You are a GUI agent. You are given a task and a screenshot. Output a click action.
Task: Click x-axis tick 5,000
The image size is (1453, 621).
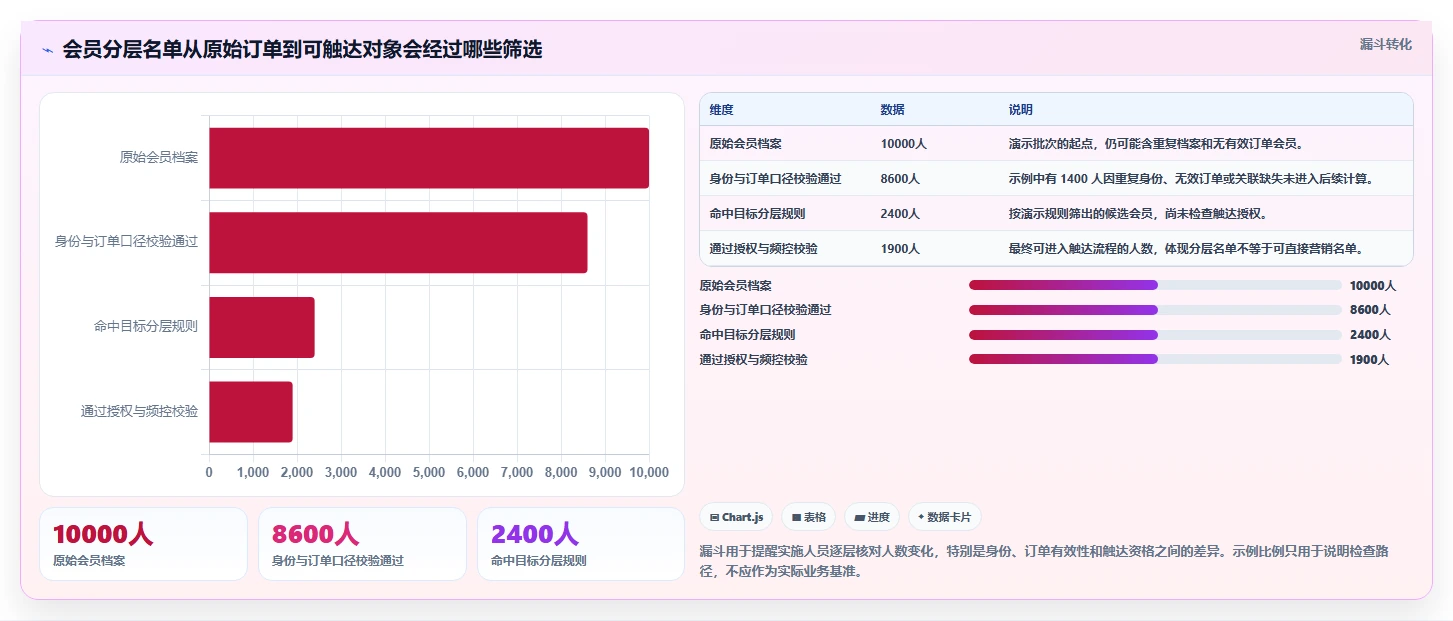(x=429, y=472)
